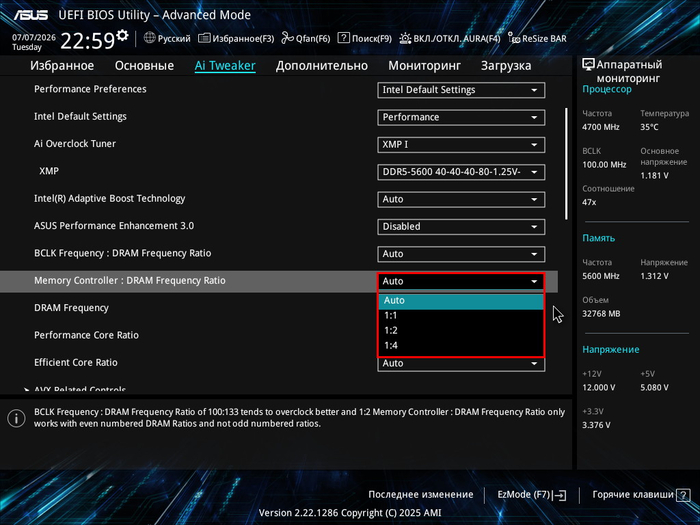Select Efficient Core Ratio label
This screenshot has width=700, height=525.
(x=76, y=362)
